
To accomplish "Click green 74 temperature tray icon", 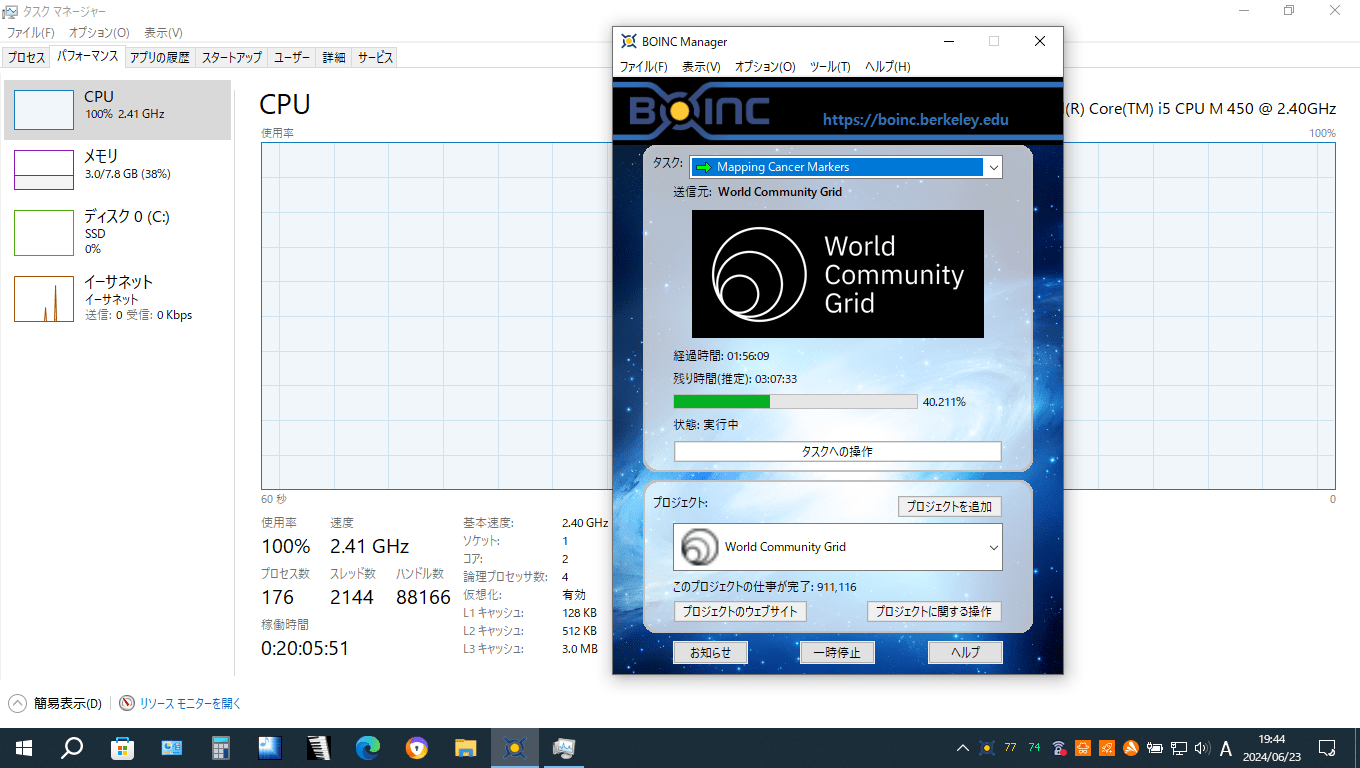I will 1034,747.
